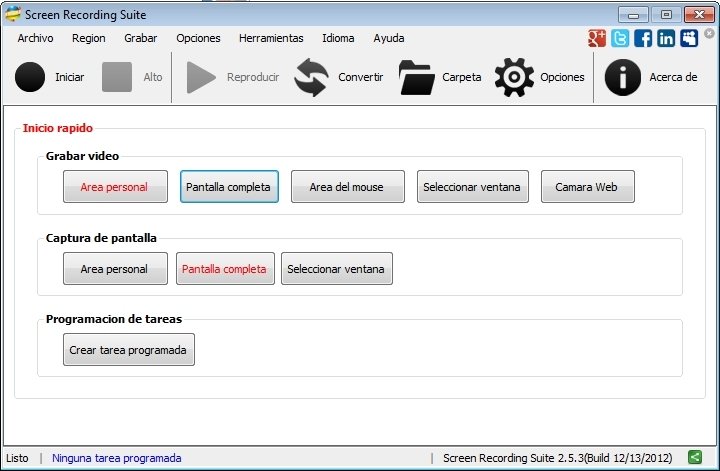The height and width of the screenshot is (471, 720).
Task: Close the Screen Recording Suite window
Action: tap(699, 15)
